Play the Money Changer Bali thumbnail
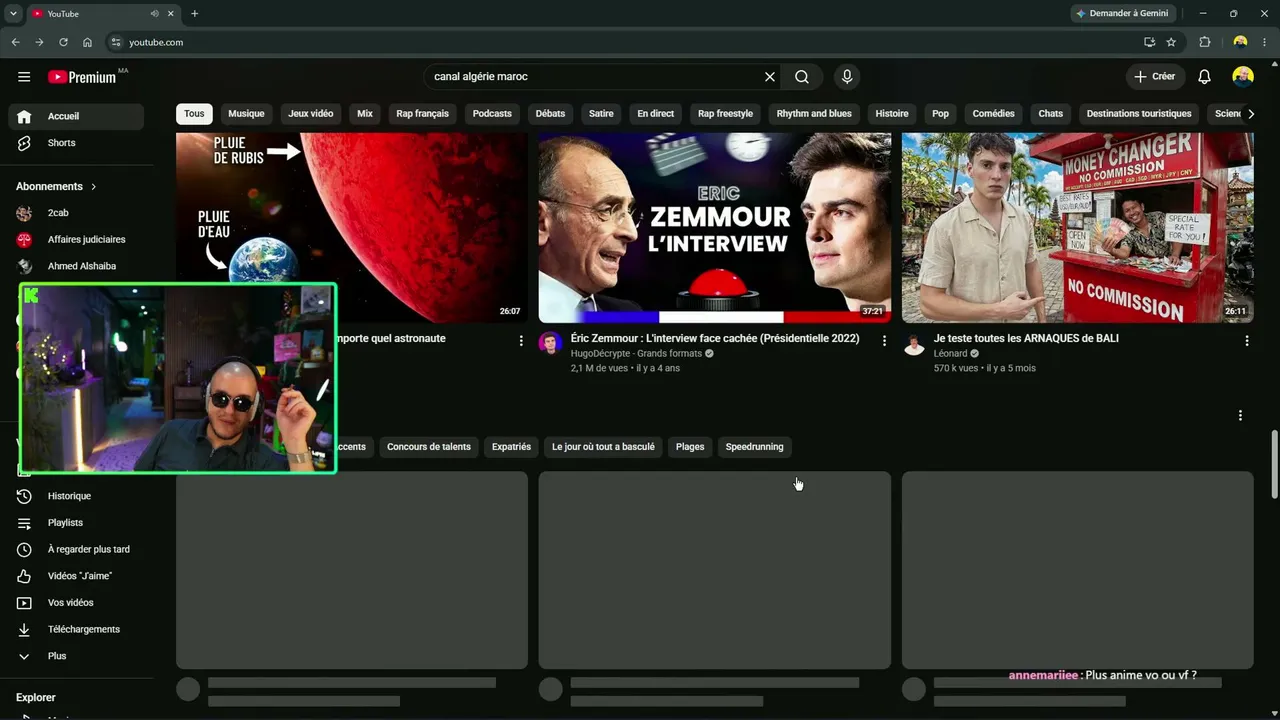Screen dimensions: 1280x720 (x=1078, y=228)
